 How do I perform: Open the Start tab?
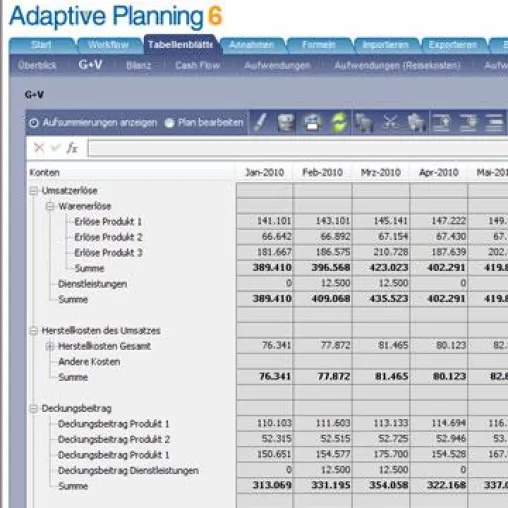pyautogui.click(x=42, y=45)
